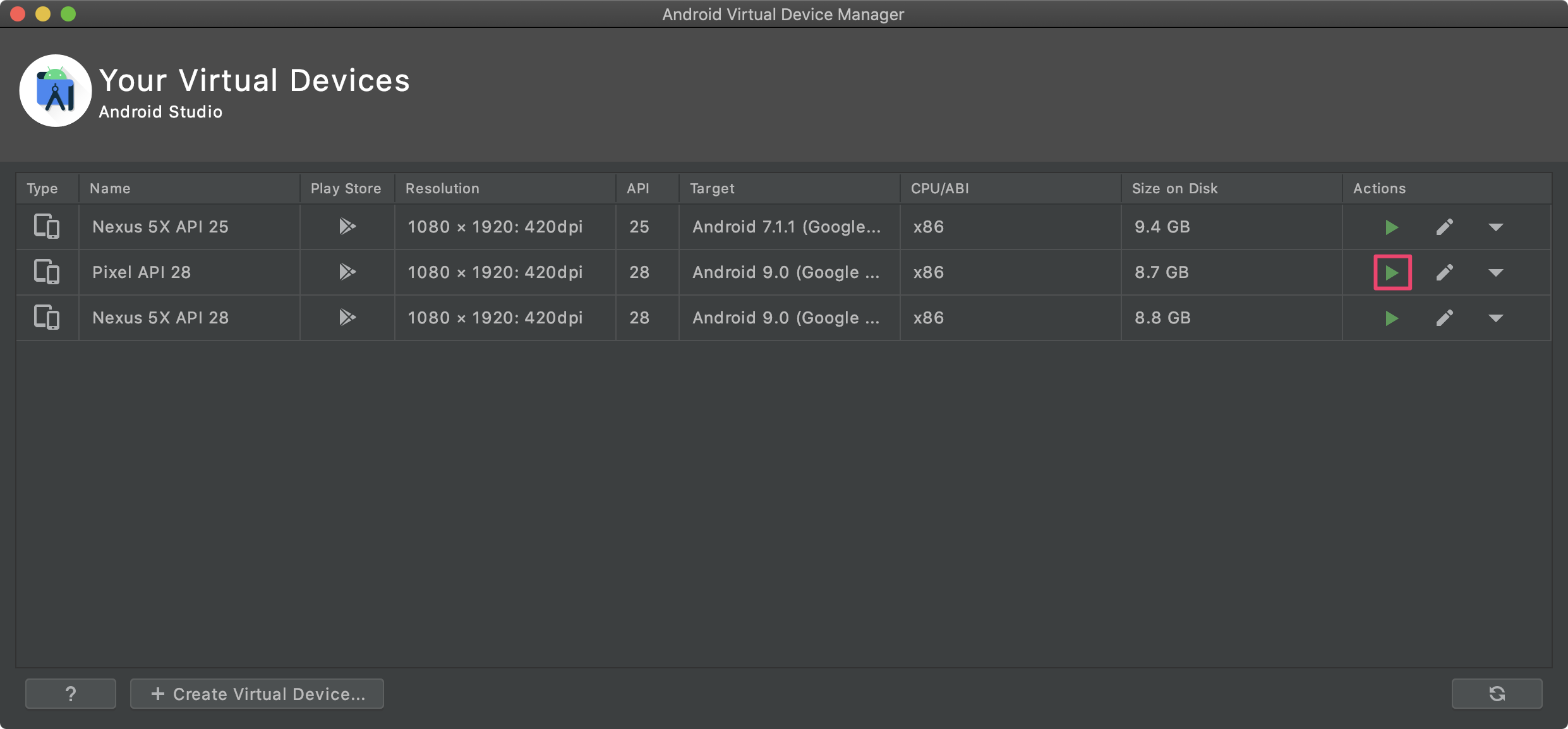Click the 8.7 GB size cell
Image resolution: width=1568 pixels, height=729 pixels.
1232,272
